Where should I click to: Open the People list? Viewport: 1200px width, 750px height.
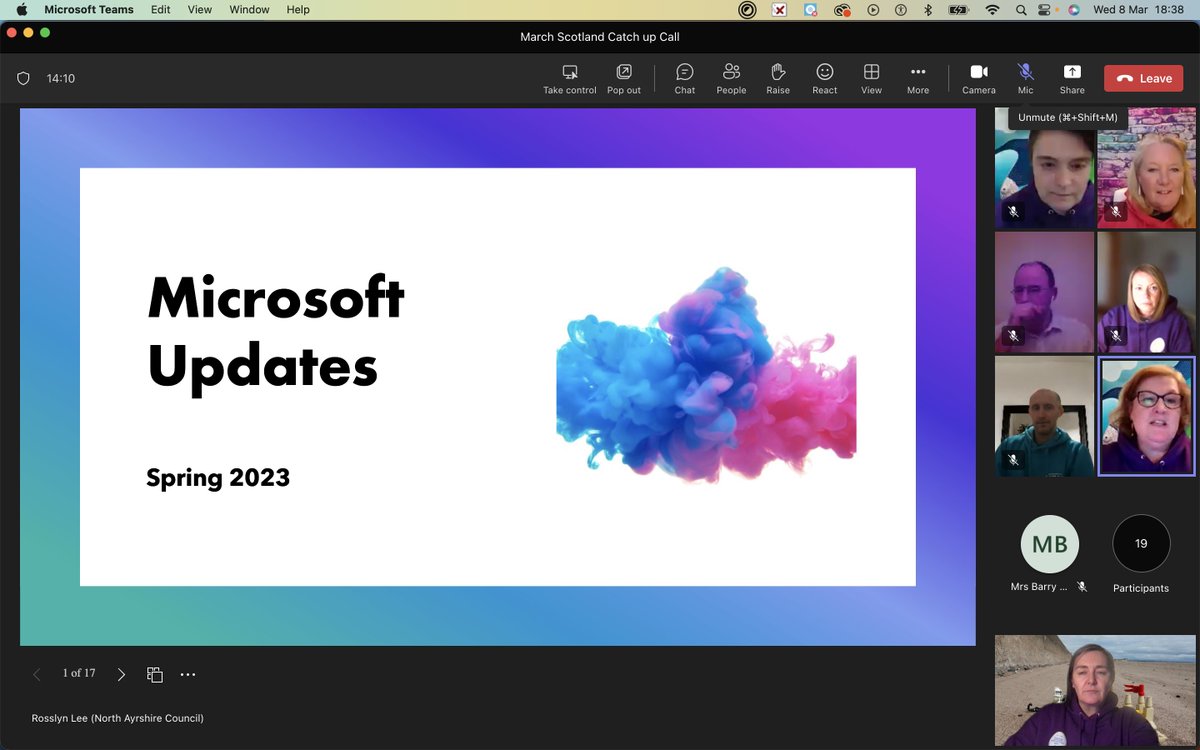point(731,78)
